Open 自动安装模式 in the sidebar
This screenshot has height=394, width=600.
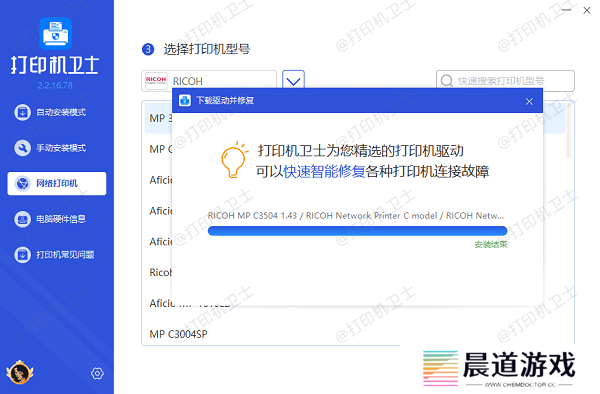pyautogui.click(x=57, y=112)
